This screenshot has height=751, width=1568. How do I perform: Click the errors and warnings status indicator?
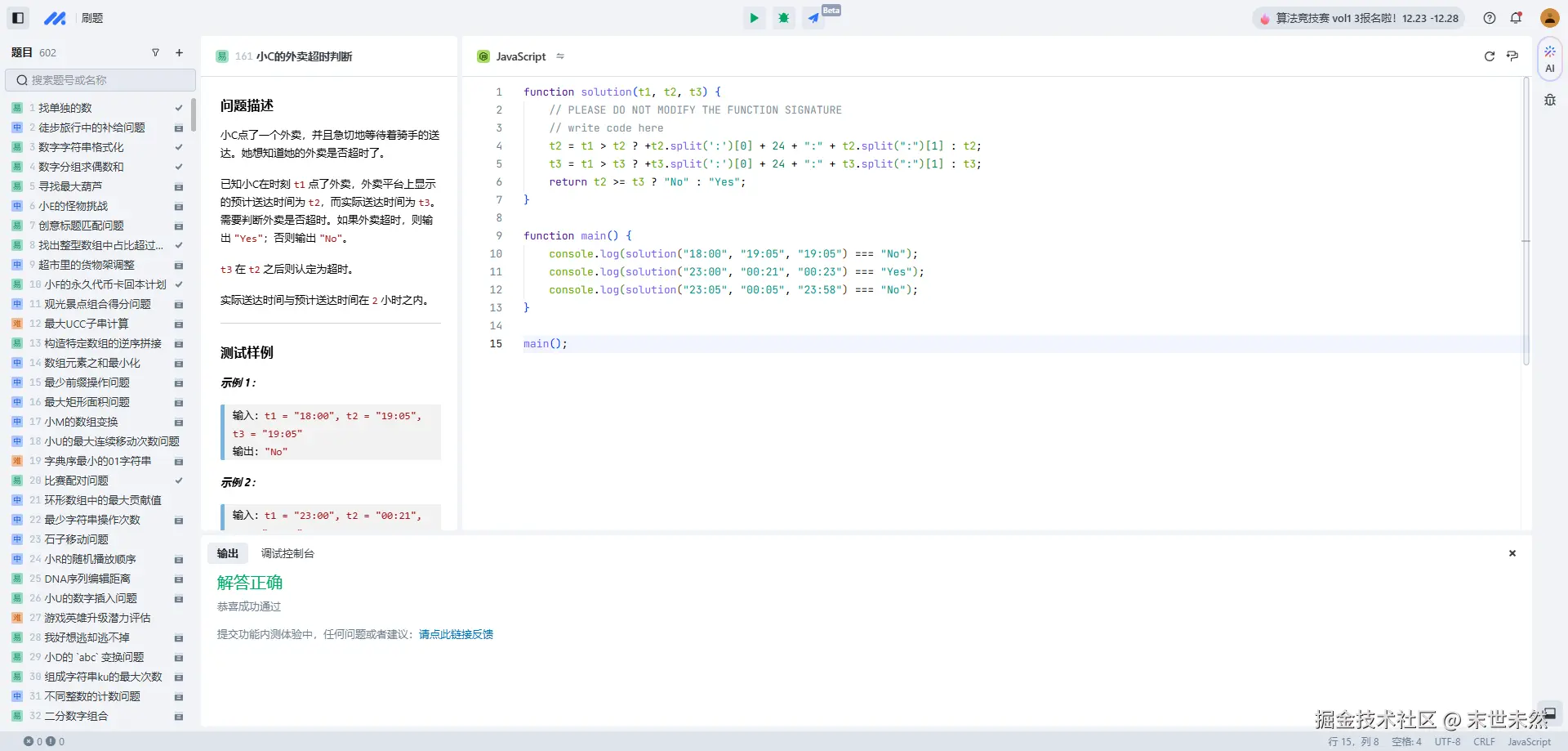click(44, 741)
